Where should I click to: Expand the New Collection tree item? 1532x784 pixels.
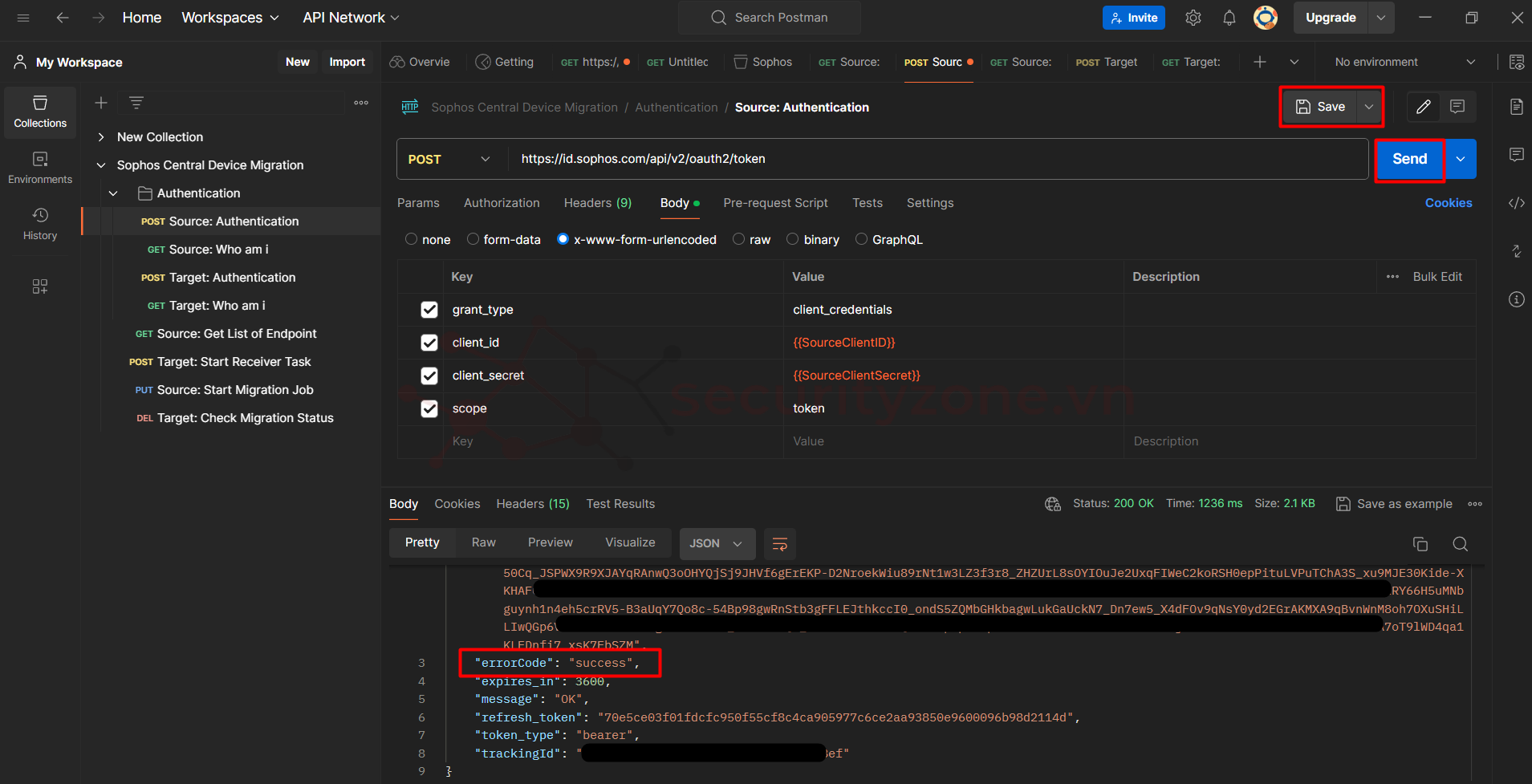[101, 137]
